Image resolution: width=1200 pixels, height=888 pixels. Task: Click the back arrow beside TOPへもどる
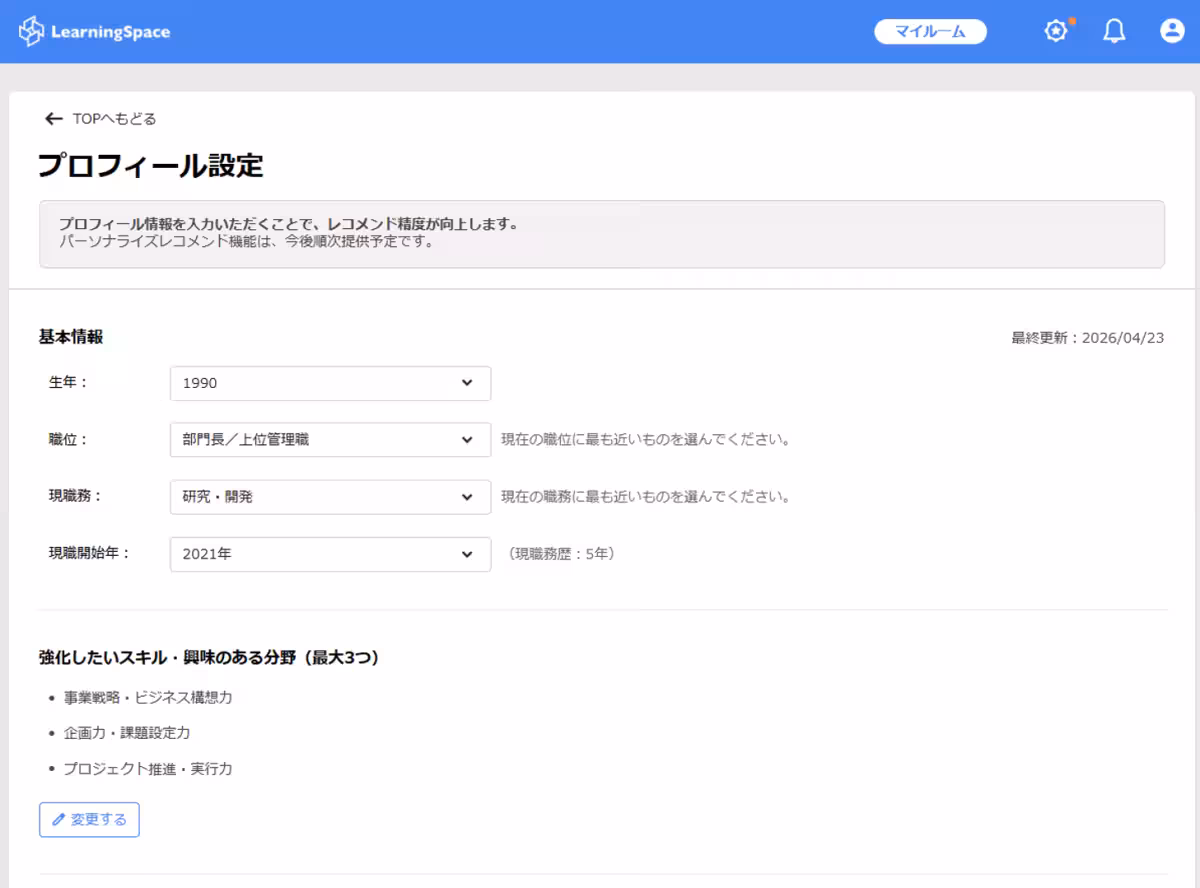[x=54, y=119]
